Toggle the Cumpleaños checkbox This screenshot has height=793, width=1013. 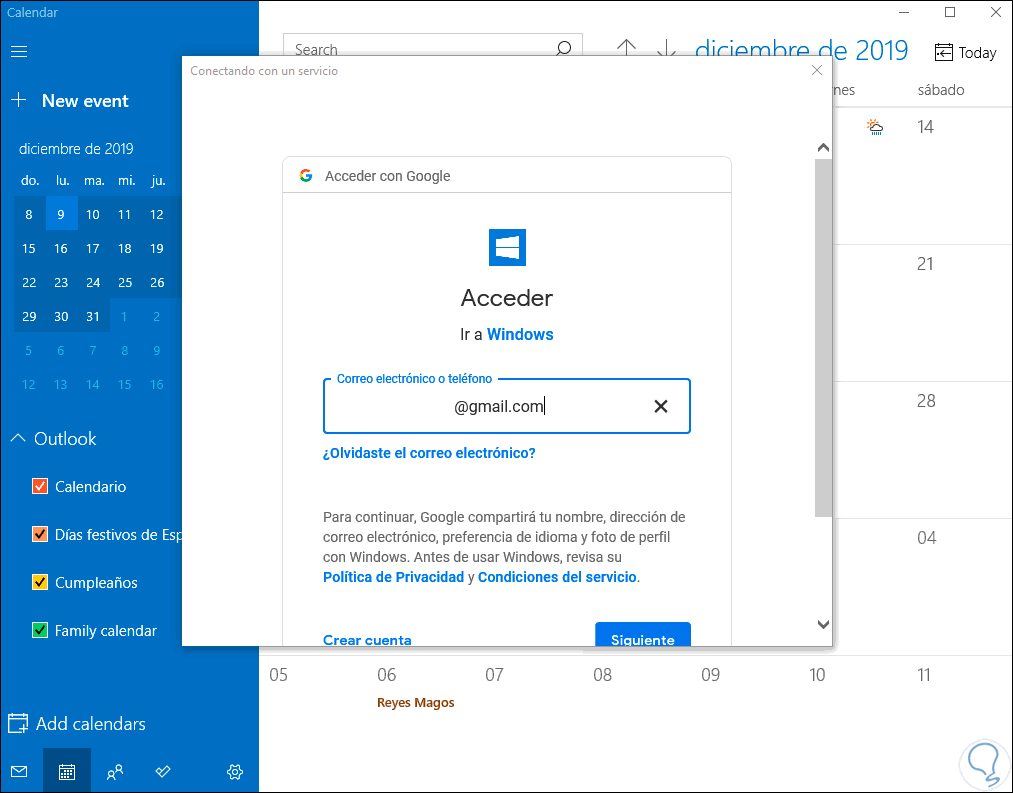pos(40,582)
